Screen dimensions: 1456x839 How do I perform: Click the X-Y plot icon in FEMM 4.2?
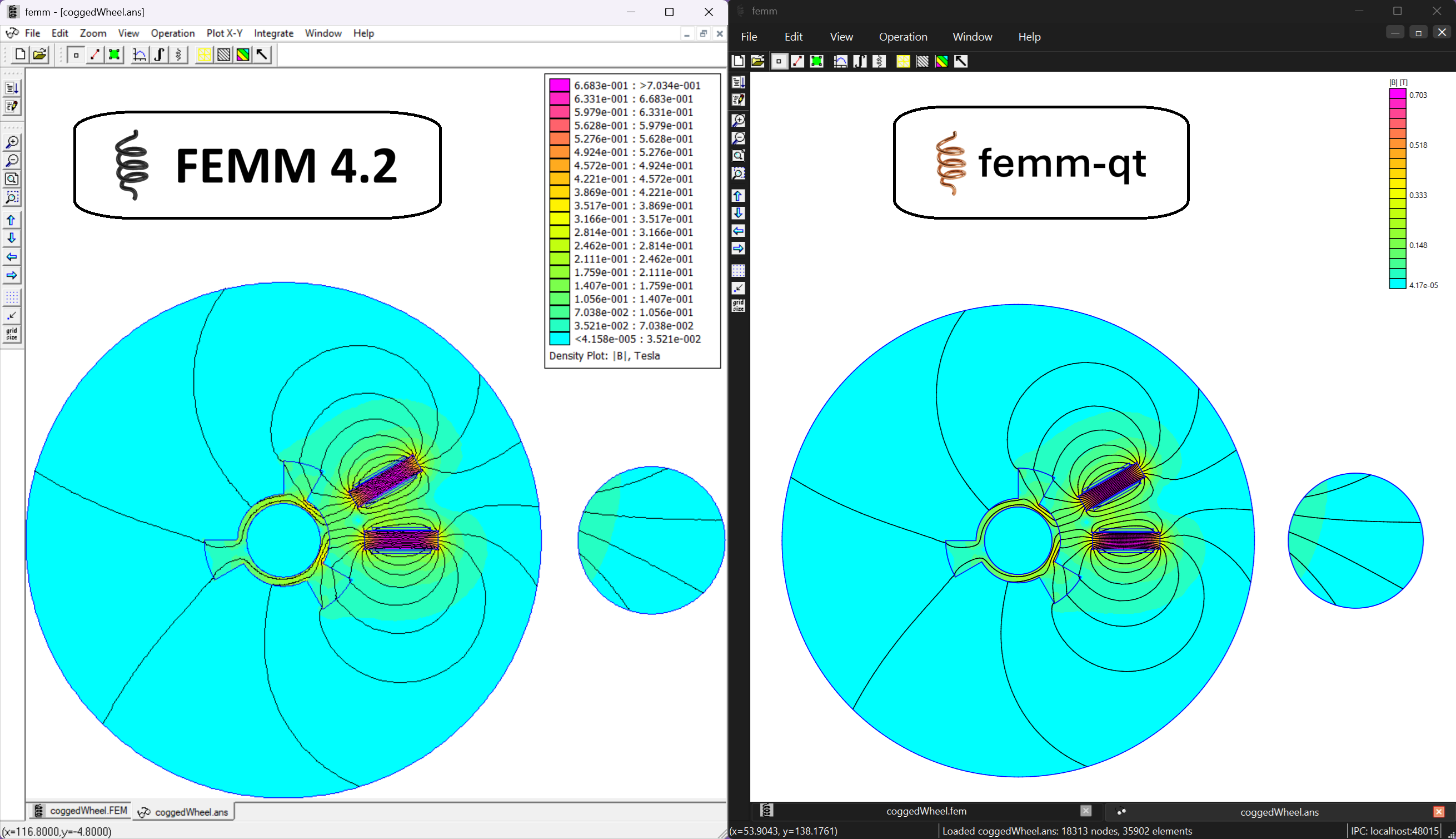coord(139,54)
